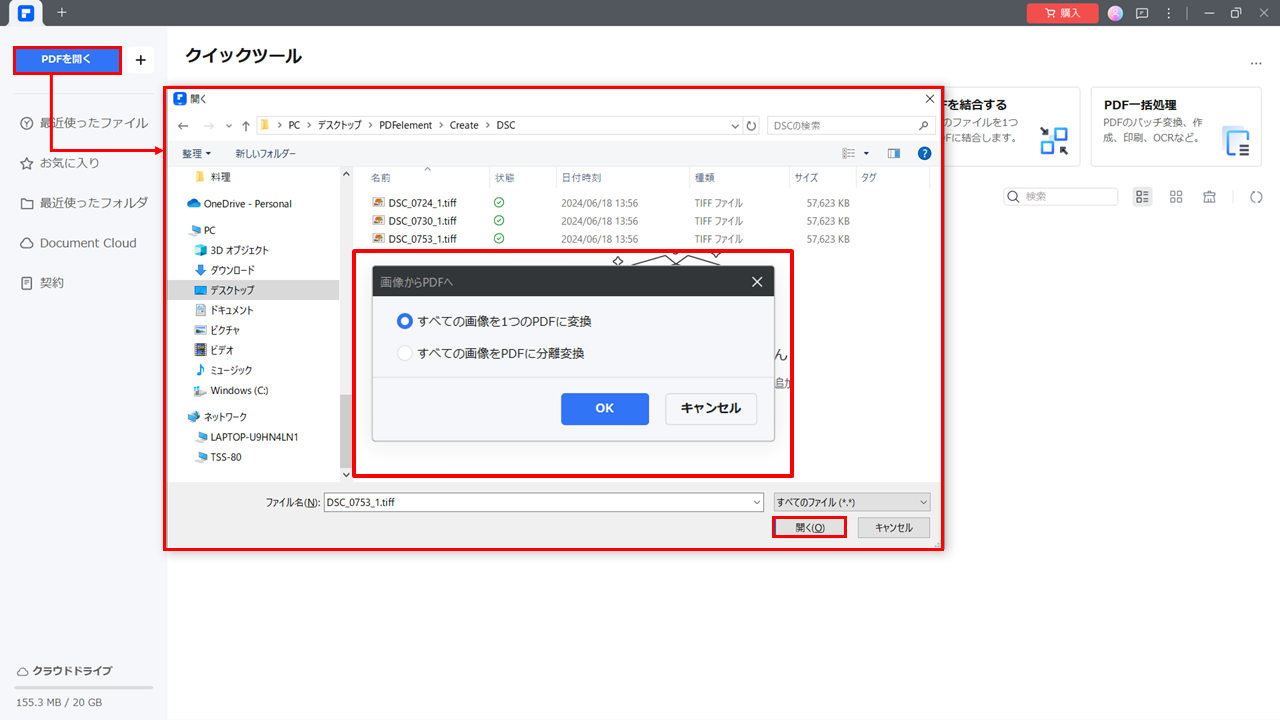Click Back arrow in open dialog
Screen dimensions: 1280x720
(183, 126)
